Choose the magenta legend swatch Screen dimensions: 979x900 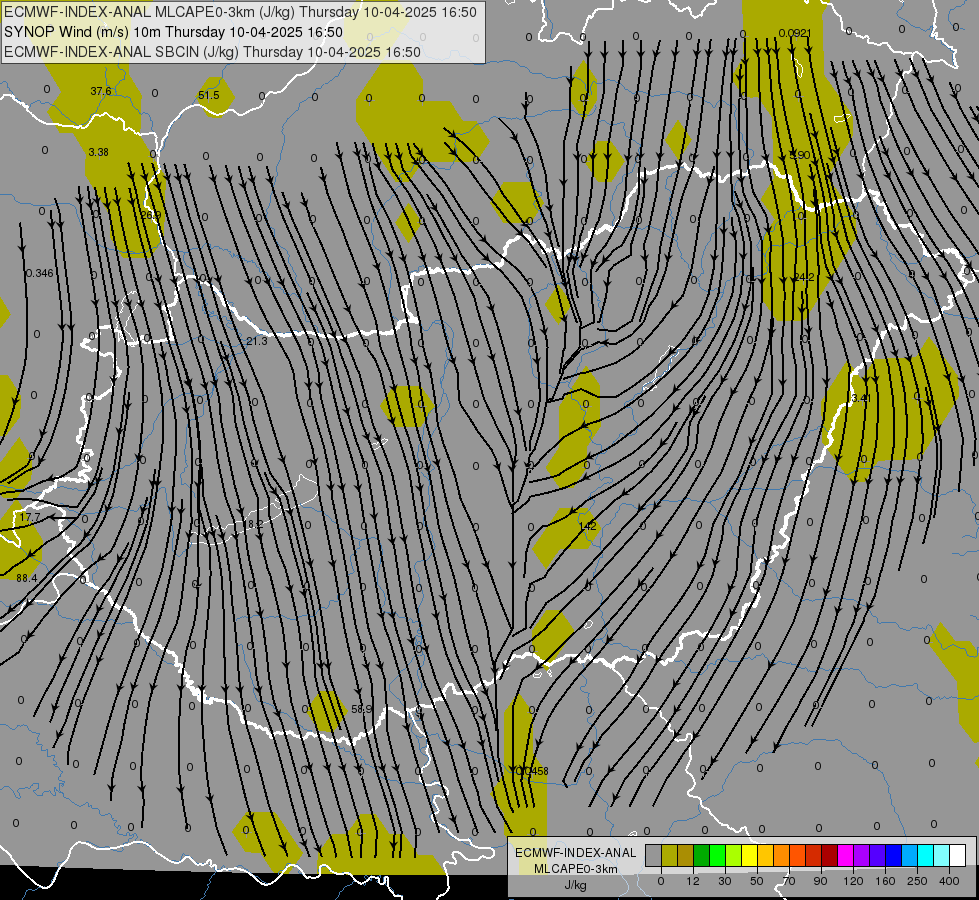[x=846, y=856]
